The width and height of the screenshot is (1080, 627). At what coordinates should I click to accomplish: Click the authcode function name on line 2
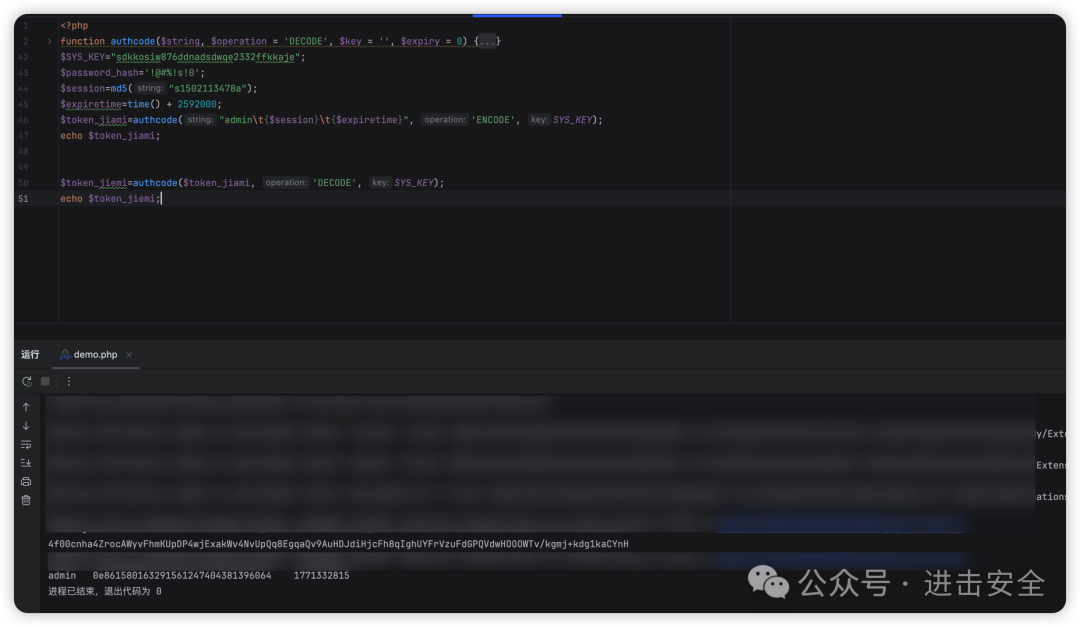point(132,41)
